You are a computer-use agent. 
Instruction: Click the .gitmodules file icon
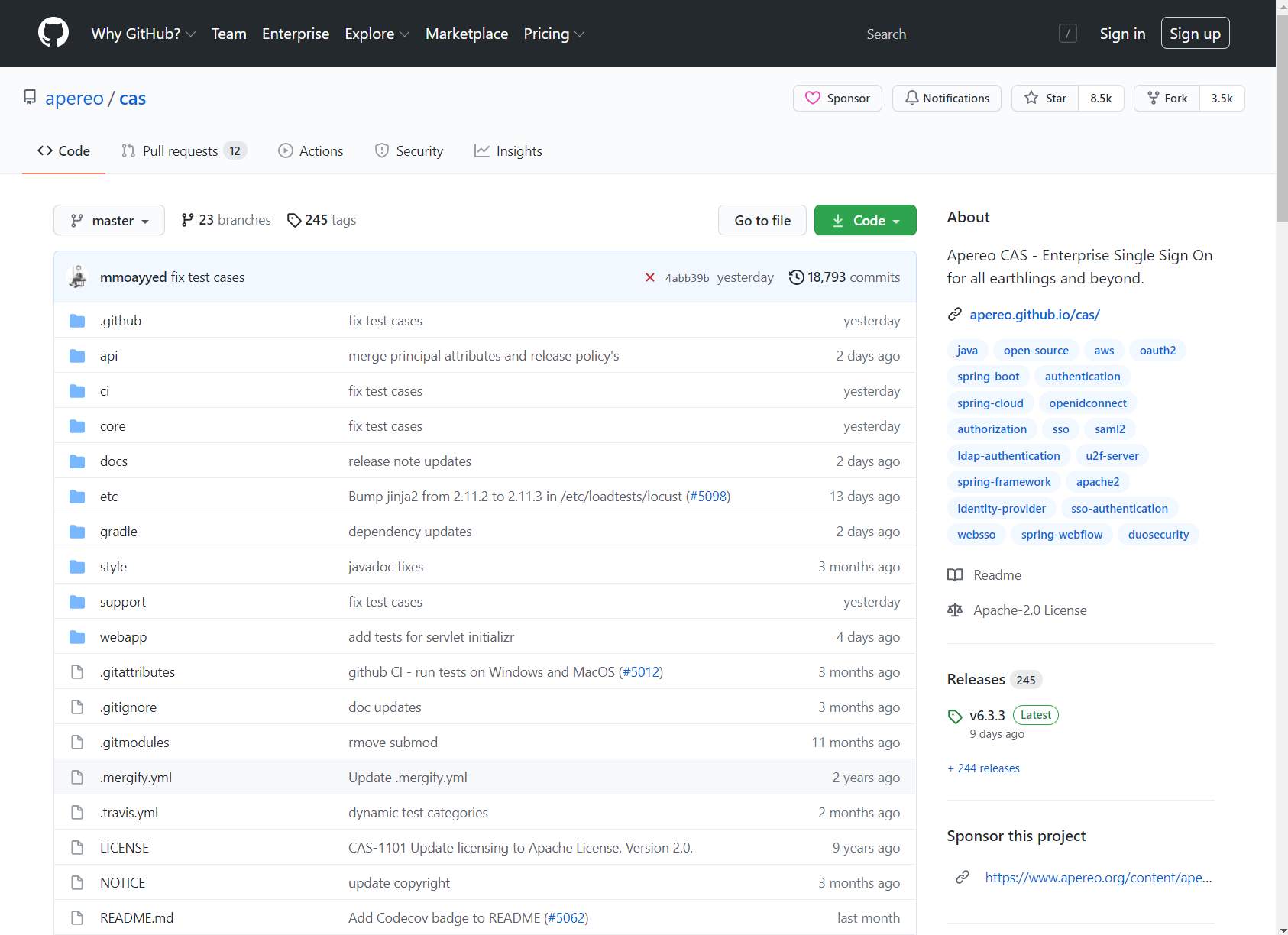coord(77,742)
